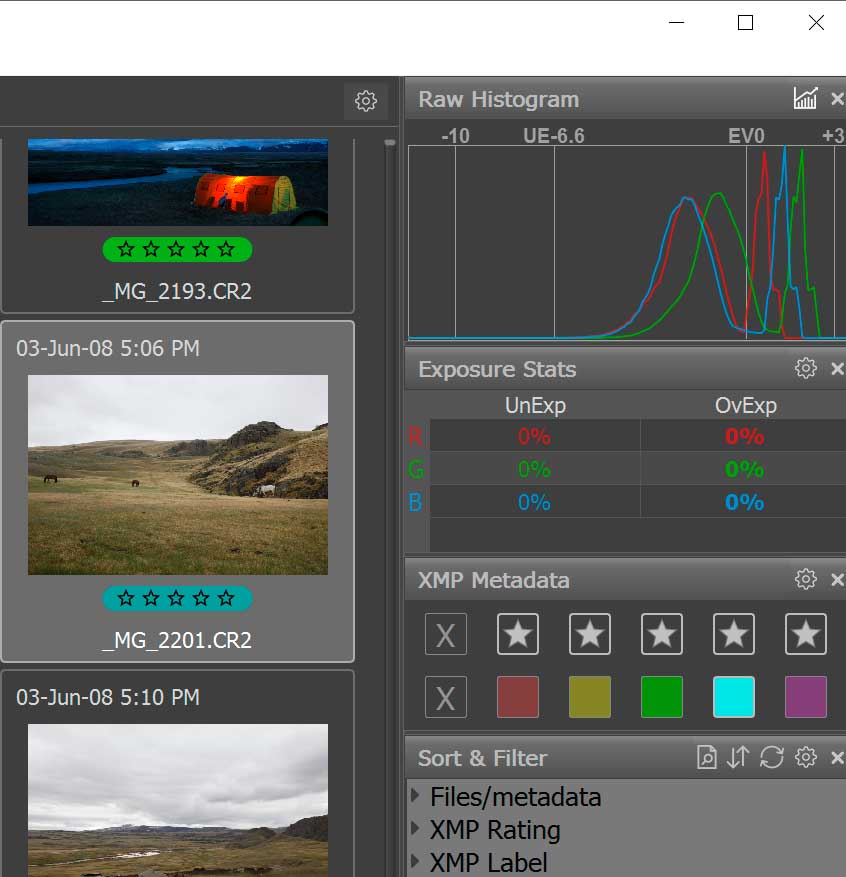Screen dimensions: 846x877
Task: Click the star rating bar under _MG_2193.CR2
Action: pos(177,249)
